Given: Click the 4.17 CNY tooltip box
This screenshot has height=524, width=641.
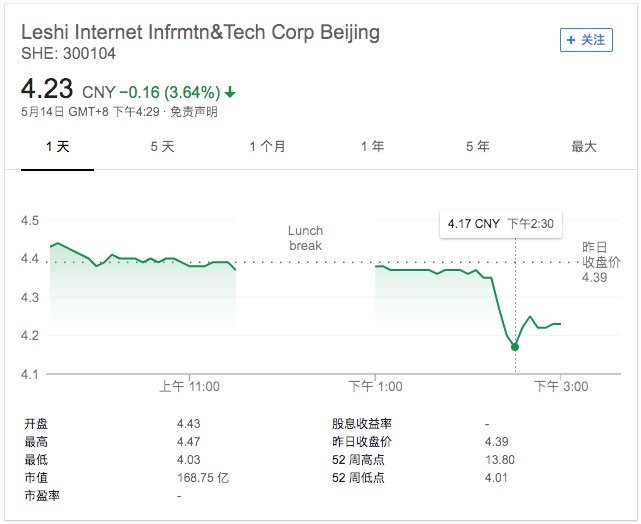Looking at the screenshot, I should 501,224.
